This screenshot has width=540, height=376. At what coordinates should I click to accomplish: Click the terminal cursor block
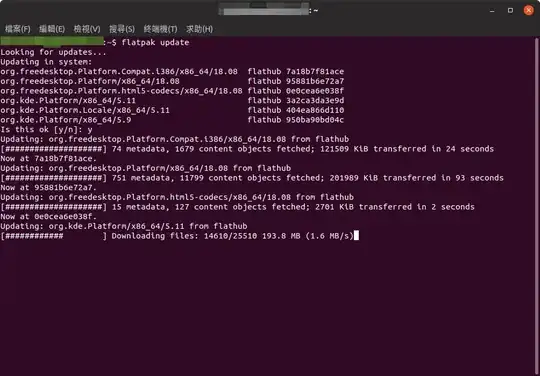(x=356, y=236)
